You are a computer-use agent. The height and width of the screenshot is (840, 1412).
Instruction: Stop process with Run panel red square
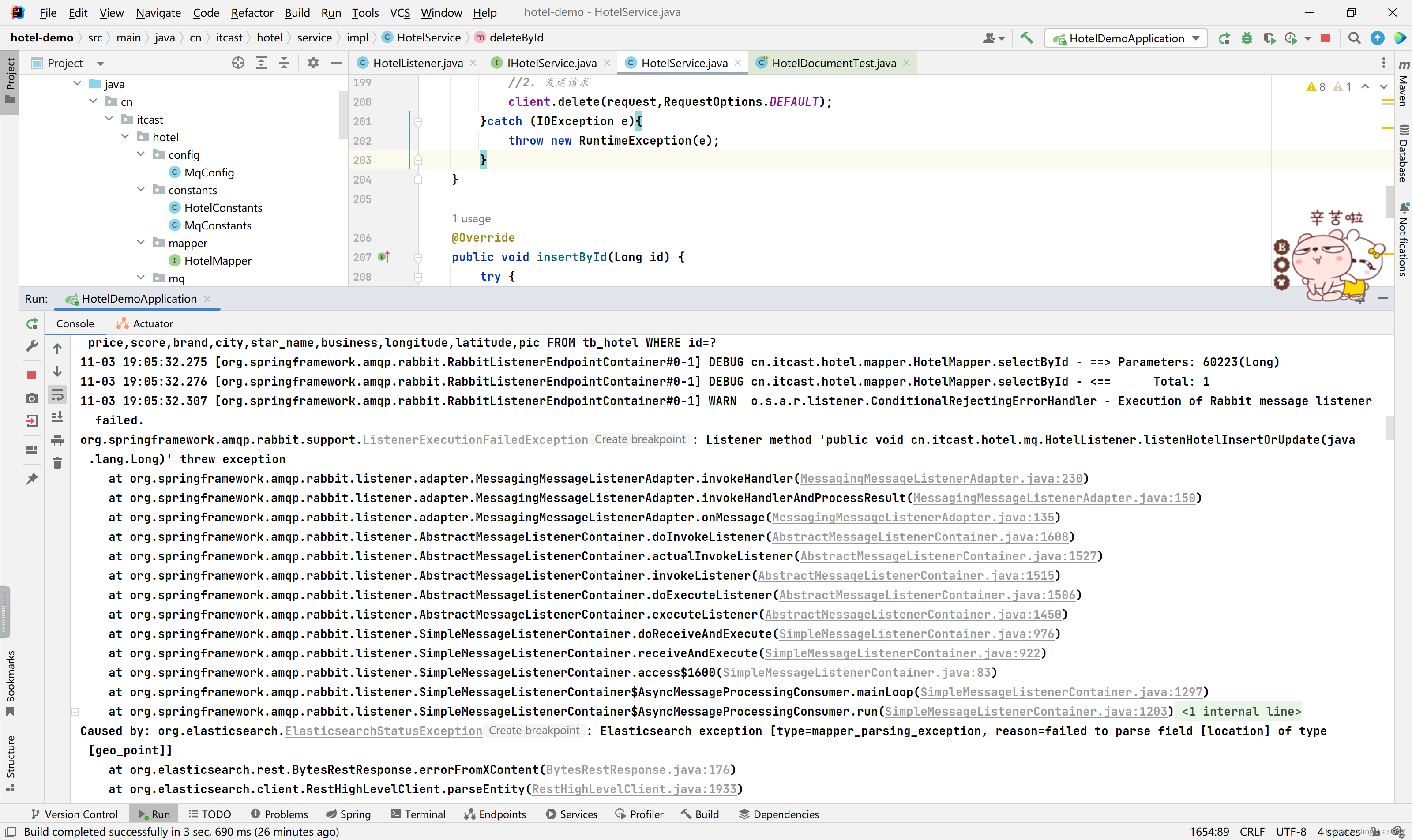(x=32, y=375)
